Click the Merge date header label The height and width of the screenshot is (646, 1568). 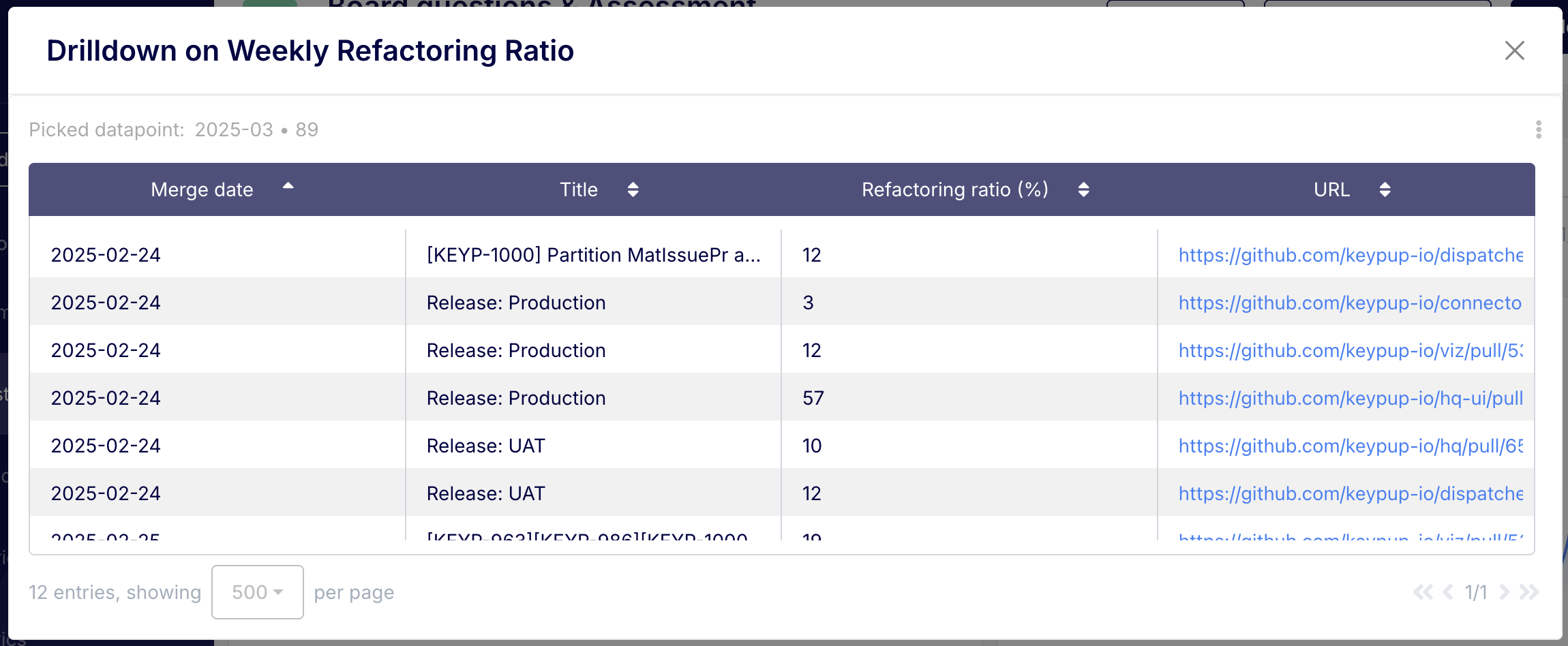click(202, 189)
